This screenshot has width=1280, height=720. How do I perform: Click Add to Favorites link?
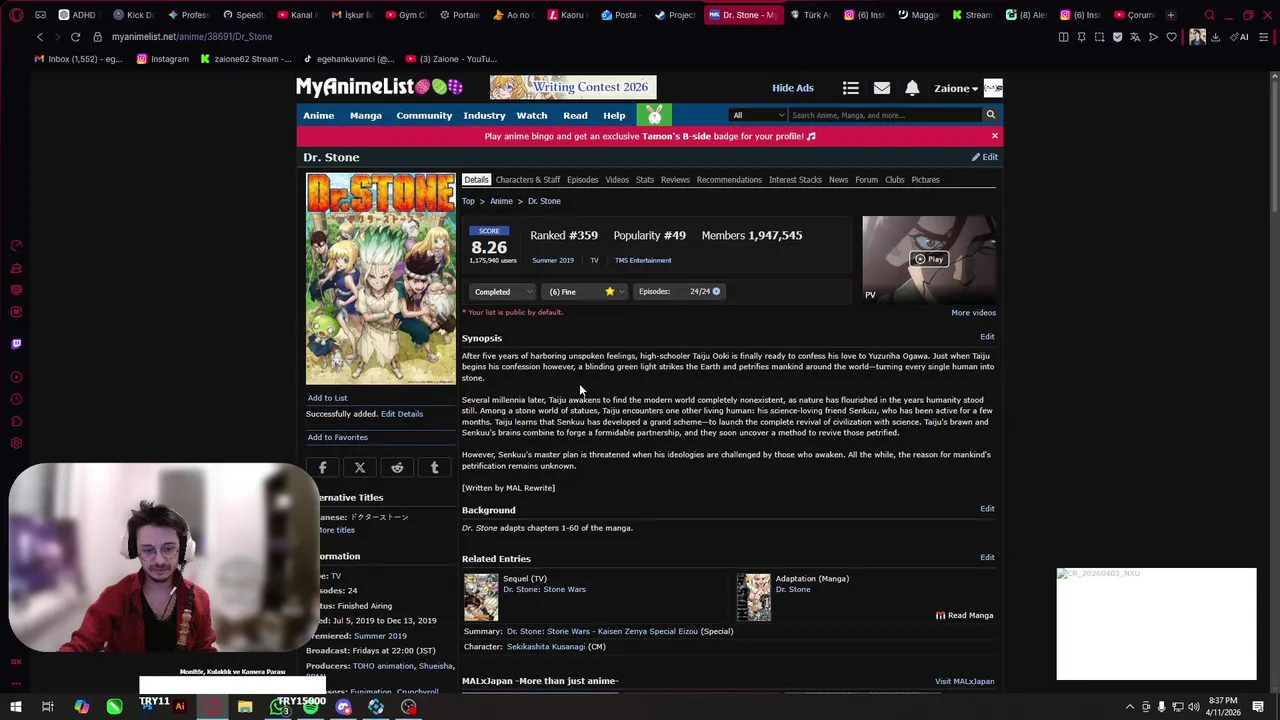click(338, 437)
